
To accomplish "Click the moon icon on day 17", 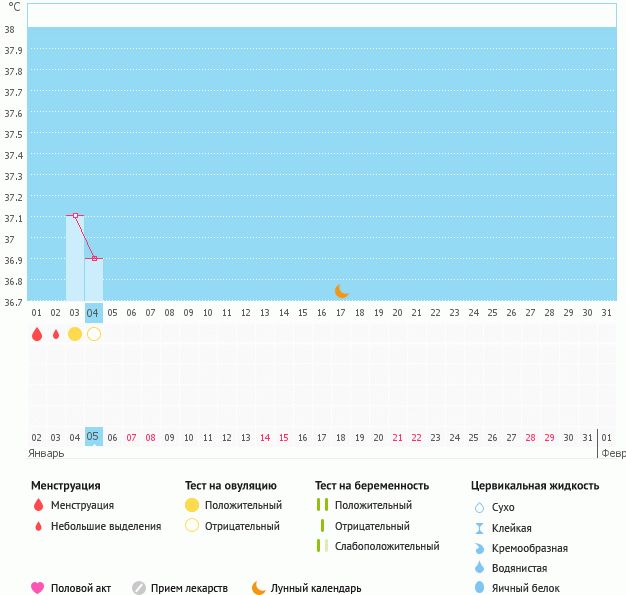I will coord(342,291).
